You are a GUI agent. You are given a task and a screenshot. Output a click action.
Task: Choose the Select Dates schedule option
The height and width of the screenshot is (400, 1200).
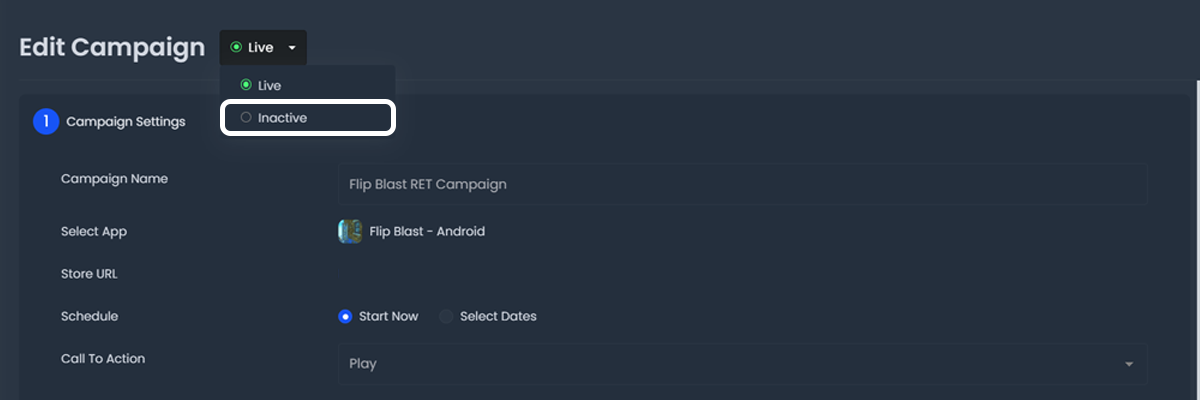446,316
